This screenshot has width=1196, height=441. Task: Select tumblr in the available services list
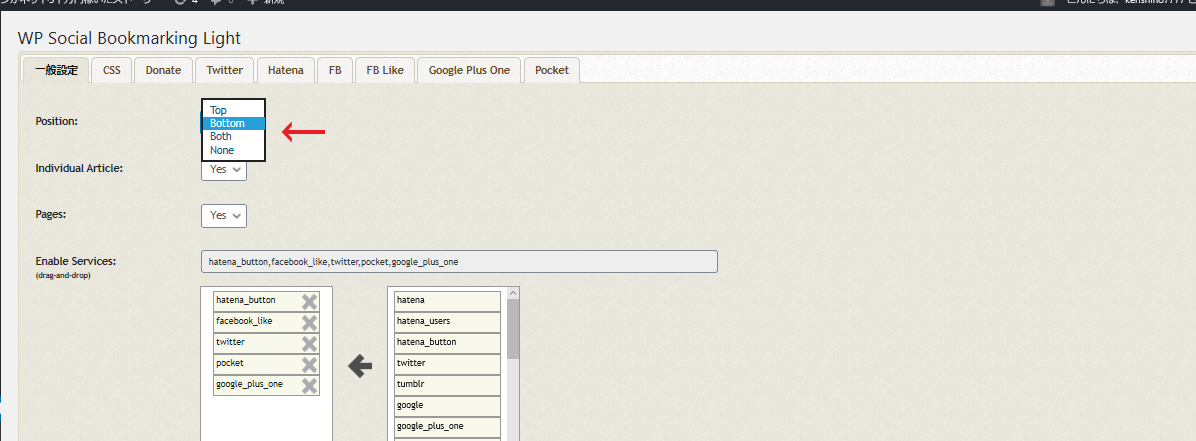[448, 385]
